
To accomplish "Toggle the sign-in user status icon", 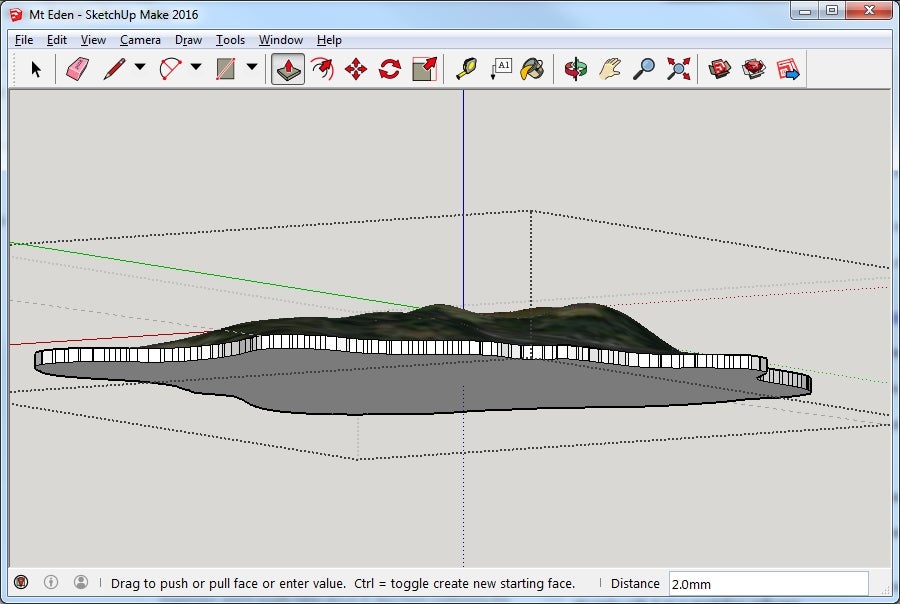I will [81, 582].
